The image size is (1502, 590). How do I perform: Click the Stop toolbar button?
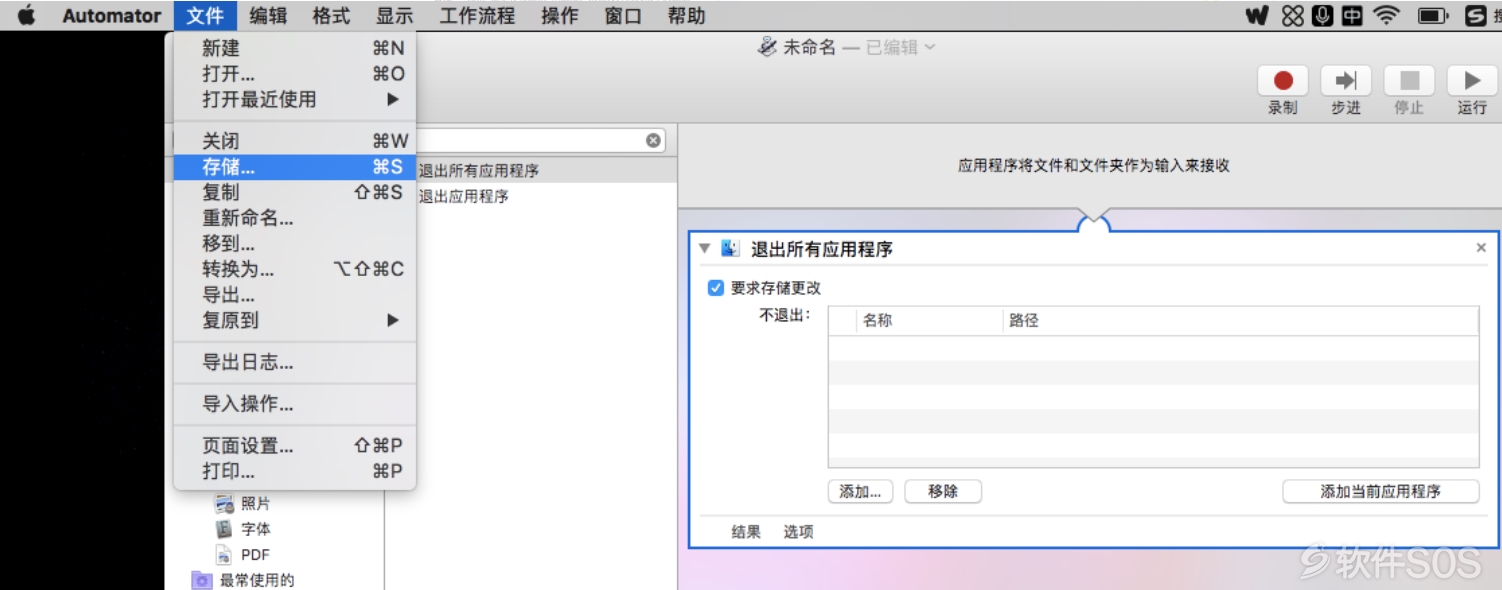pyautogui.click(x=1409, y=81)
